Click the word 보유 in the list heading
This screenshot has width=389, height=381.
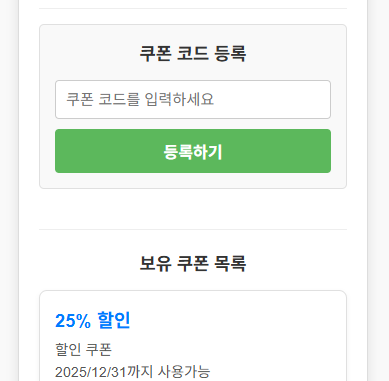pyautogui.click(x=155, y=263)
